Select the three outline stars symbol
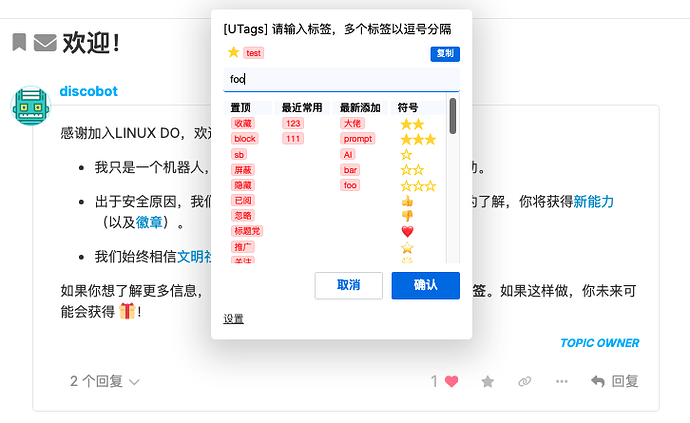Screen dimensions: 690x423 [418, 186]
